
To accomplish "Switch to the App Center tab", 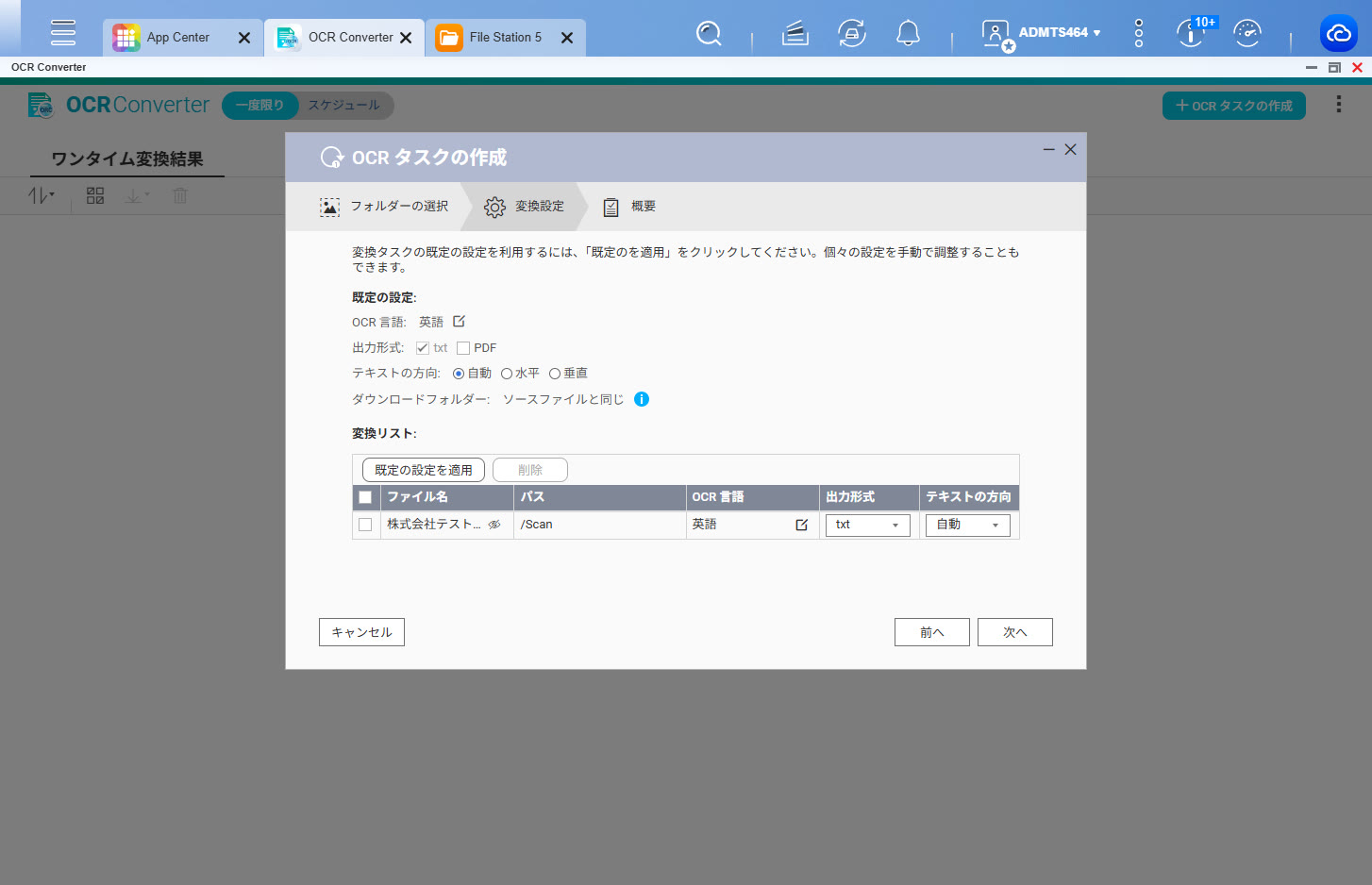I will coord(177,38).
